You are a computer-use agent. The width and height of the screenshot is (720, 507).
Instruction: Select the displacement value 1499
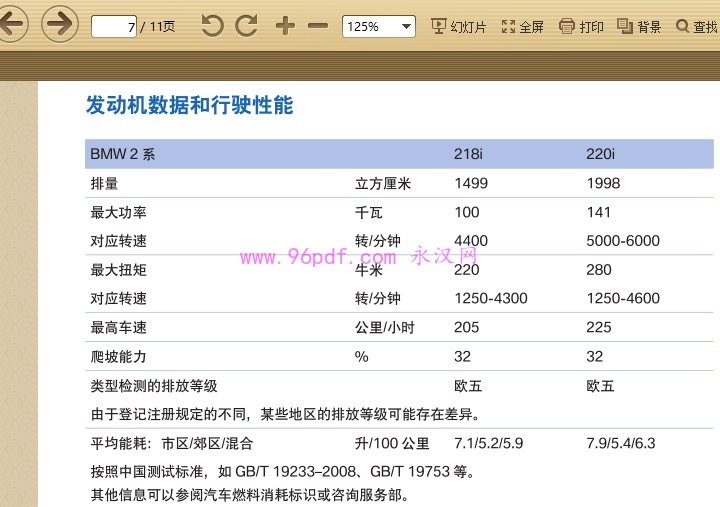click(x=471, y=183)
